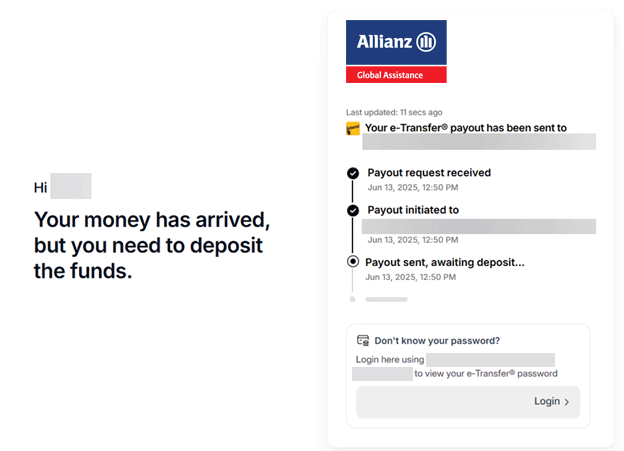Click the checkmark beside Payout initiated to
Viewport: 624px width, 451px height.
pos(353,210)
